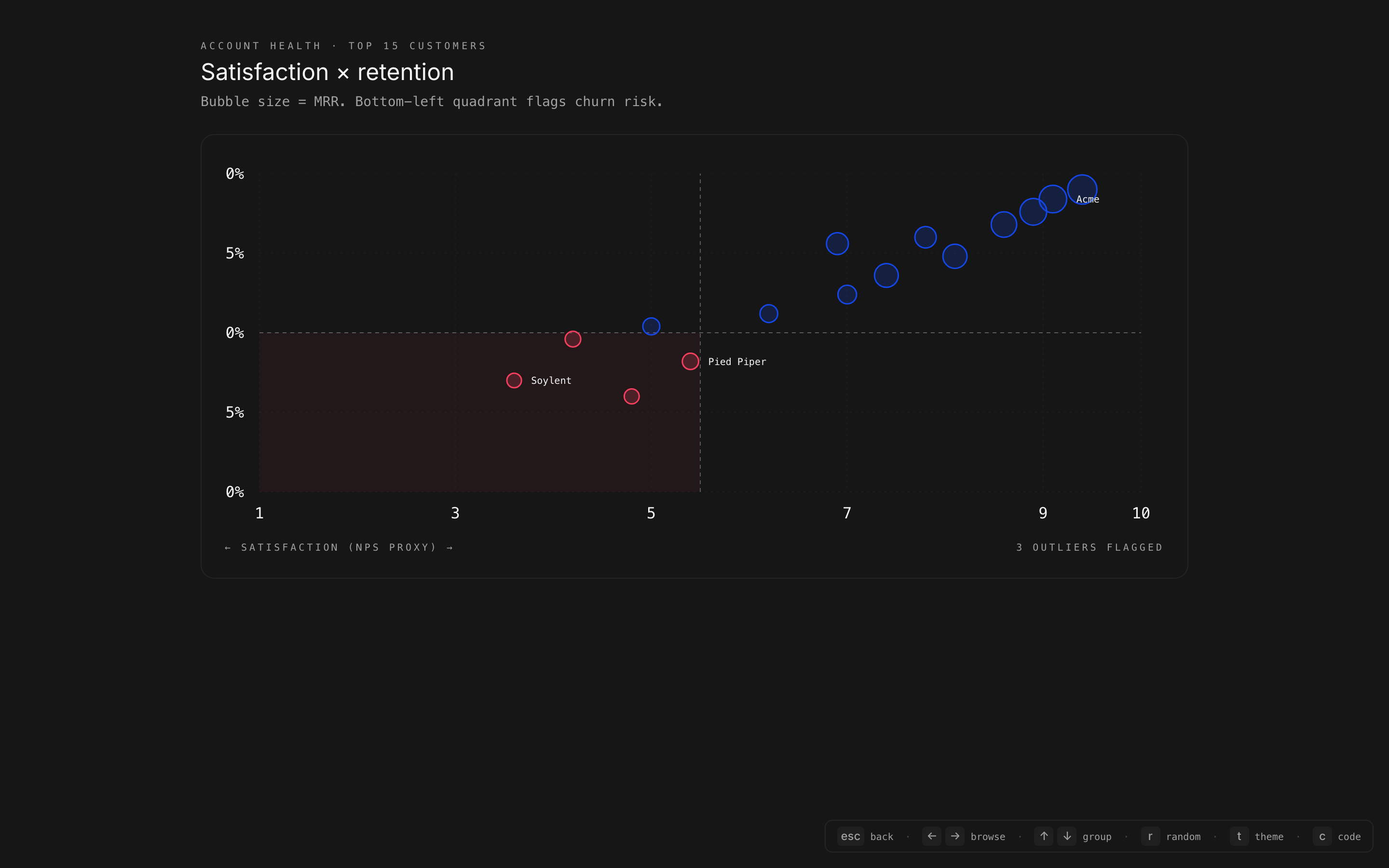Click the "random" label in the shortcut bar
This screenshot has width=1389, height=868.
(x=1183, y=837)
